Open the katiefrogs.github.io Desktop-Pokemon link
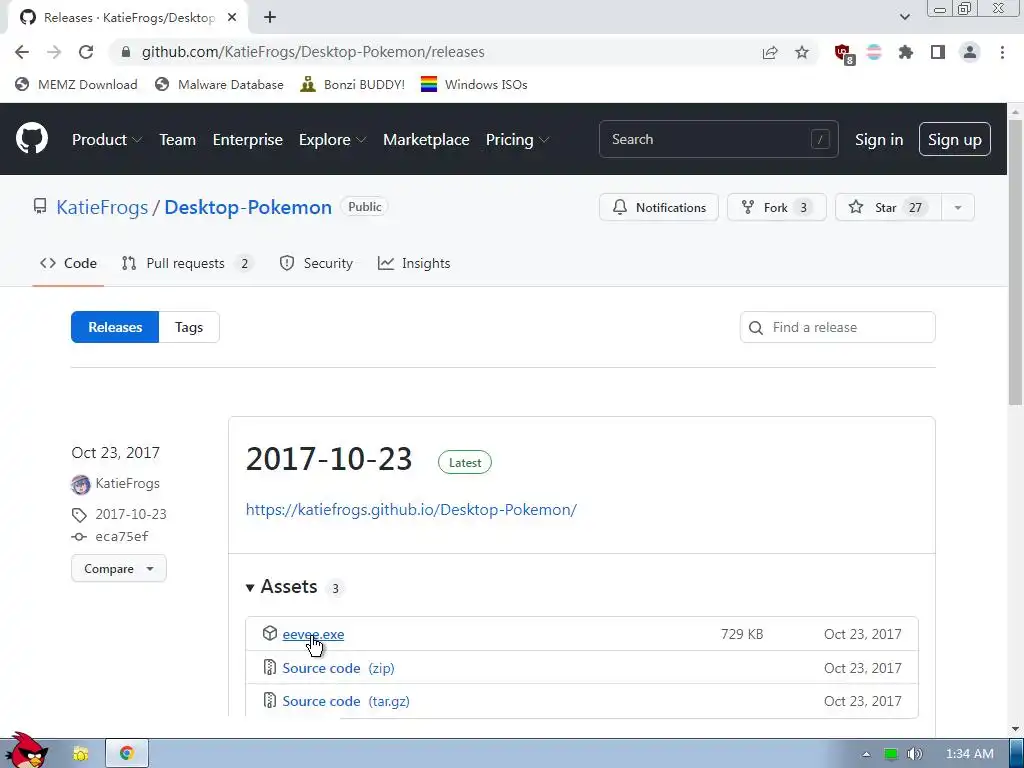Image resolution: width=1024 pixels, height=768 pixels. click(411, 509)
